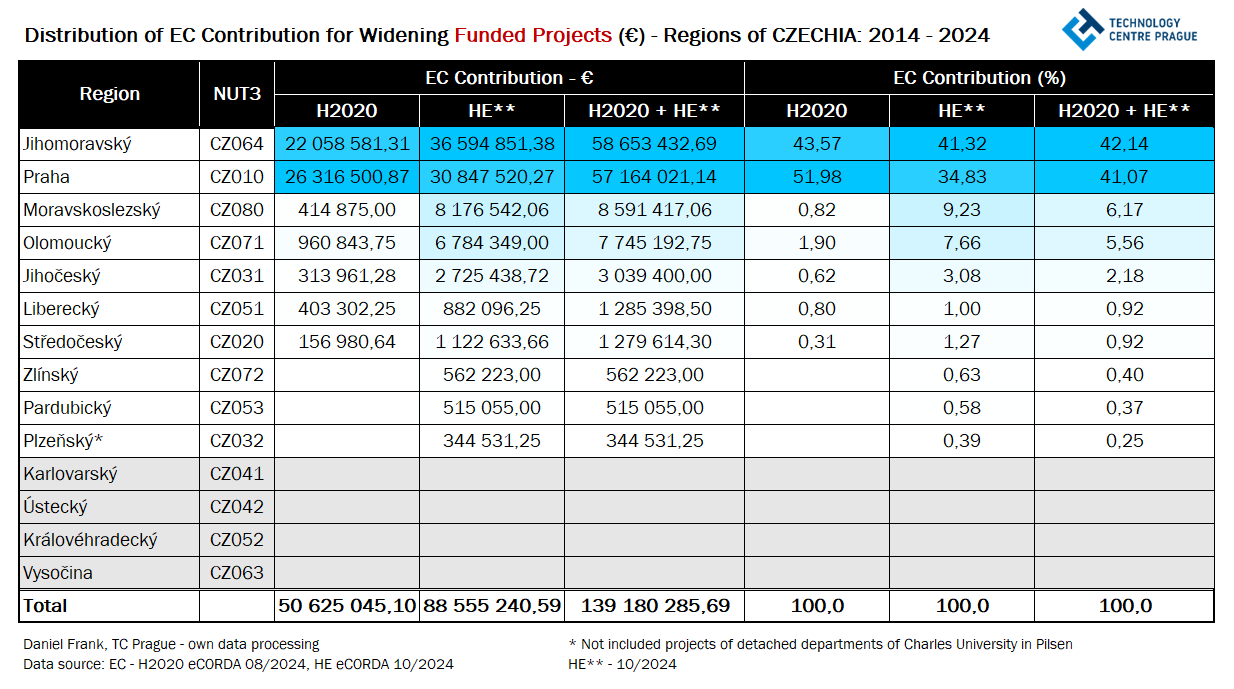Click Liberecký H2020 percentage 0,80
Viewport: 1234px width, 689px height.
point(817,309)
